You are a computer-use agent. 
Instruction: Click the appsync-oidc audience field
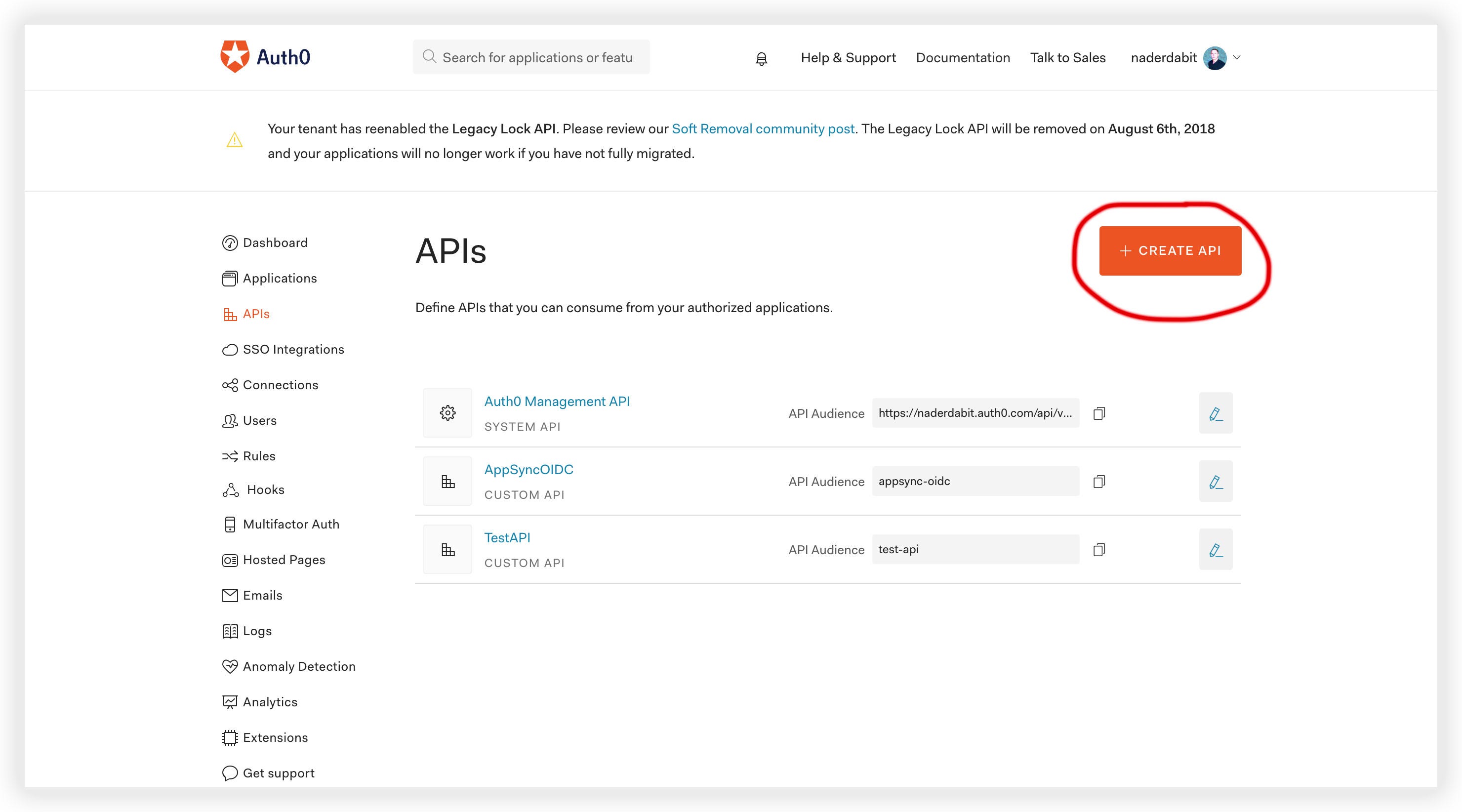coord(975,481)
